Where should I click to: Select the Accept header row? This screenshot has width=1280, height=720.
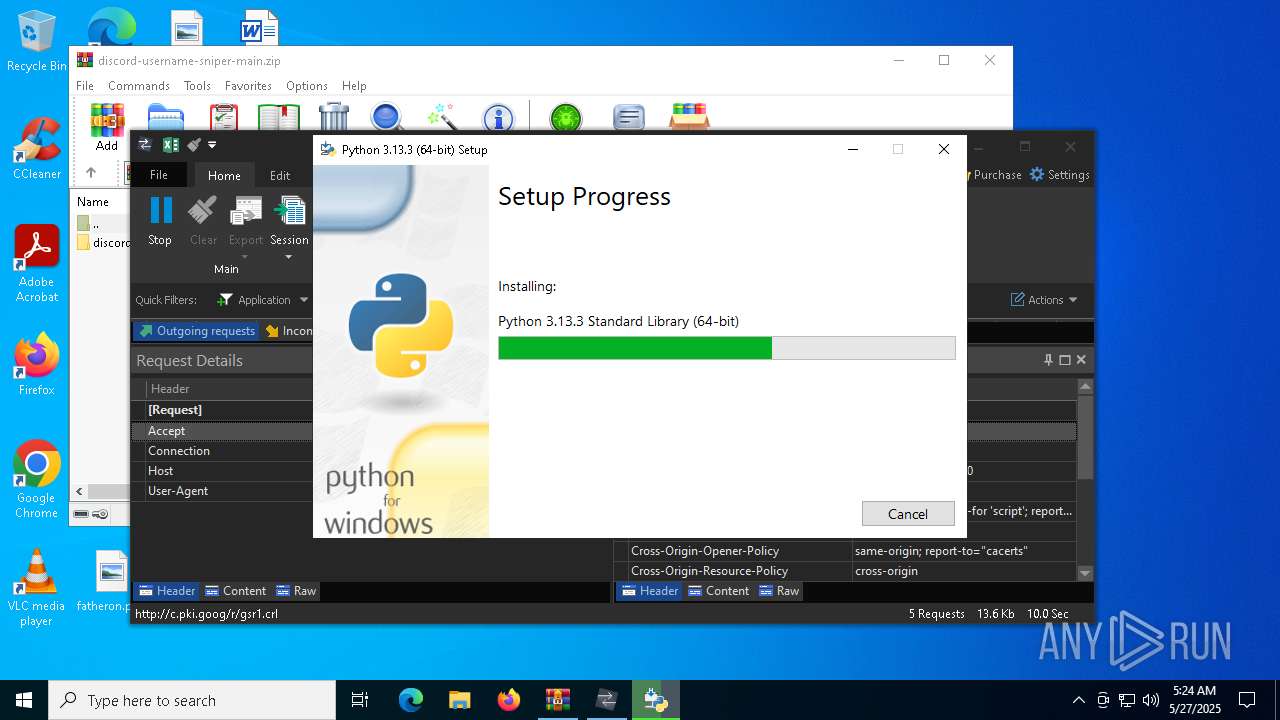[x=223, y=431]
